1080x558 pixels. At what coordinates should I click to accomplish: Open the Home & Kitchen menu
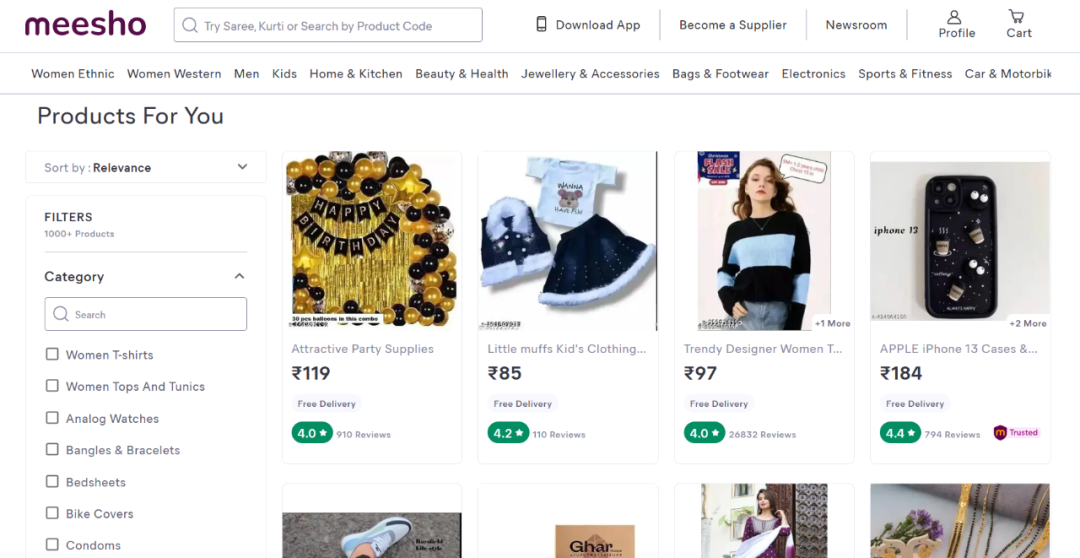coord(356,74)
